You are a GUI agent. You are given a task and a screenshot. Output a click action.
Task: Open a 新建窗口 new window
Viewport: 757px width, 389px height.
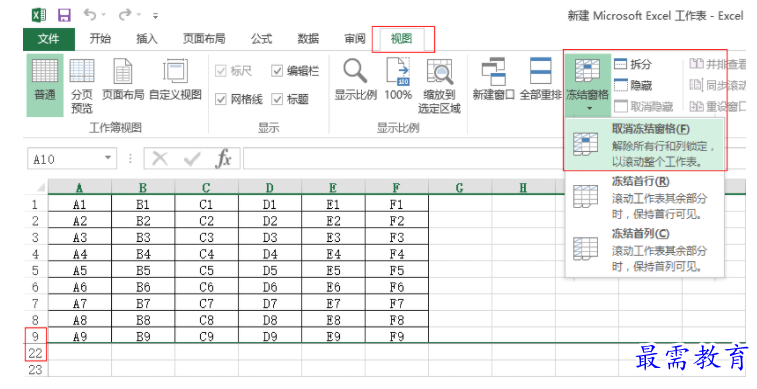click(x=493, y=80)
